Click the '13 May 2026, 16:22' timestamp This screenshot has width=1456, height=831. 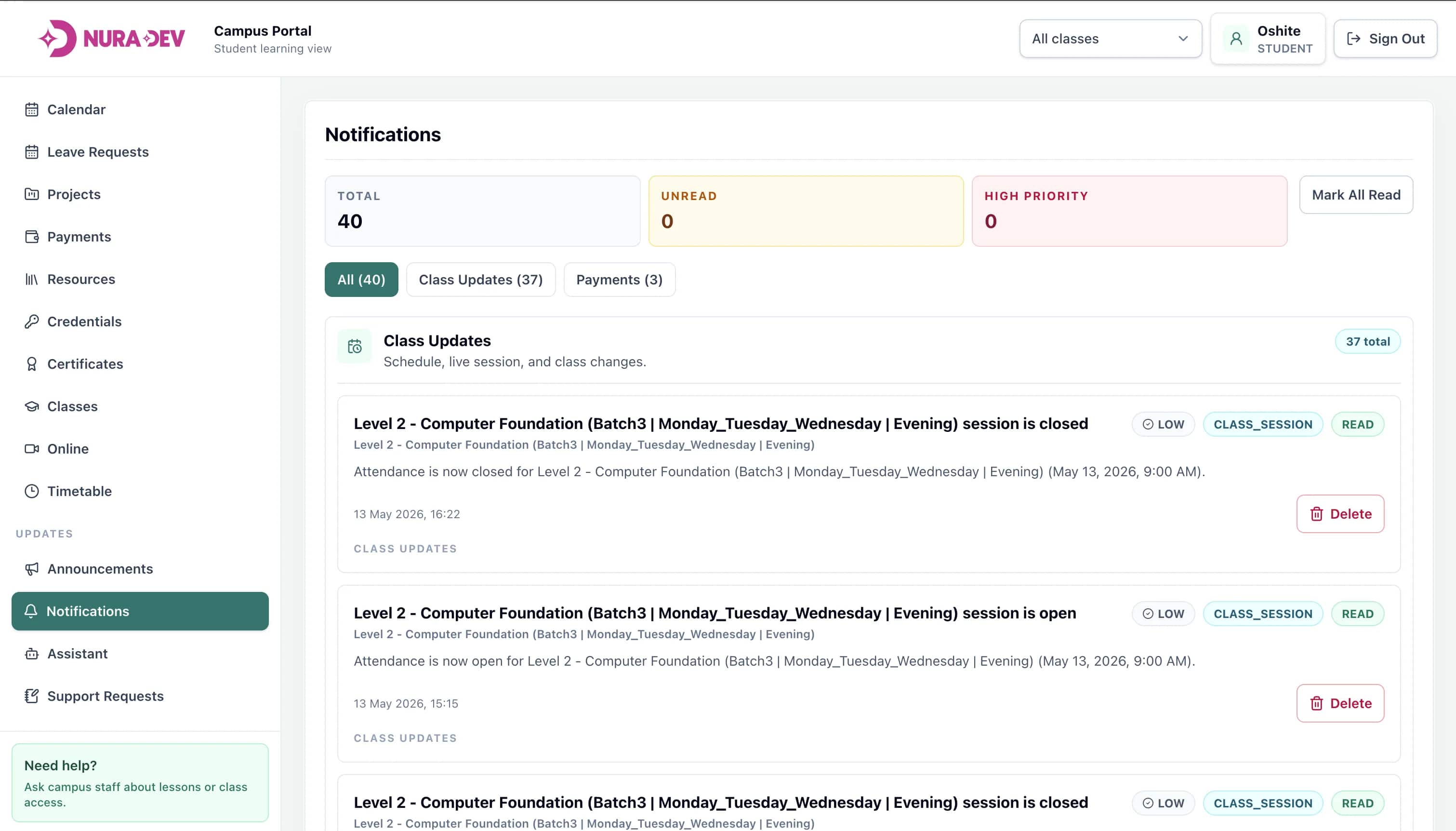(407, 514)
